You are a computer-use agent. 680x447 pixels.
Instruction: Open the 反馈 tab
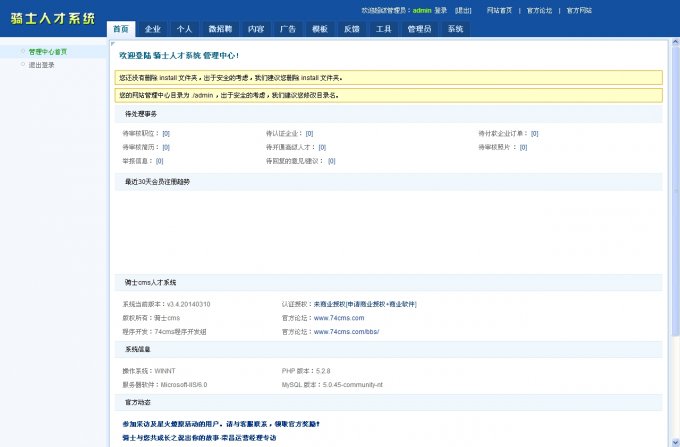(352, 29)
